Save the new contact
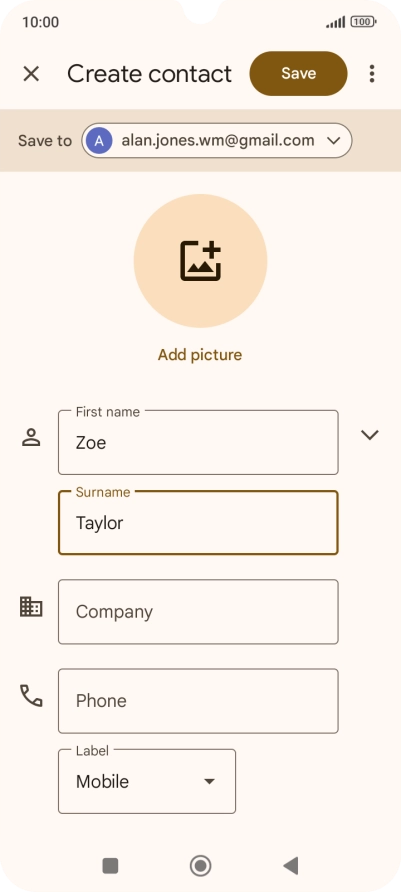The height and width of the screenshot is (892, 401). coord(299,73)
